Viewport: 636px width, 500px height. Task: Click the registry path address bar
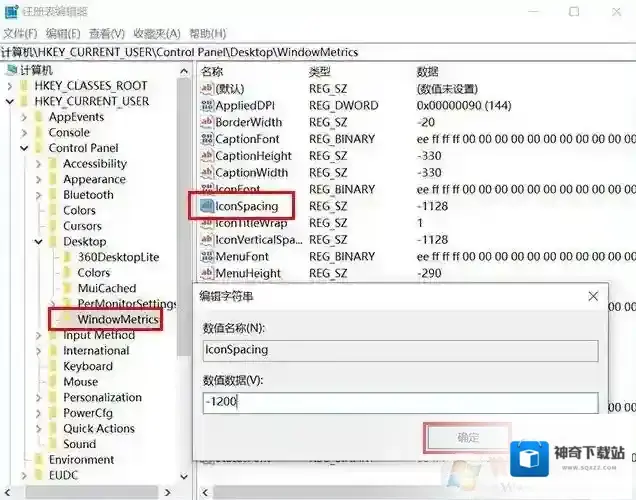tap(318, 52)
